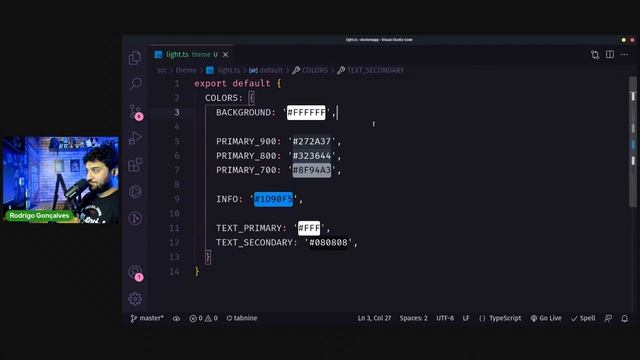640x360 pixels.
Task: Click the #FFFFFF color value for BACKGROUND
Action: point(306,112)
